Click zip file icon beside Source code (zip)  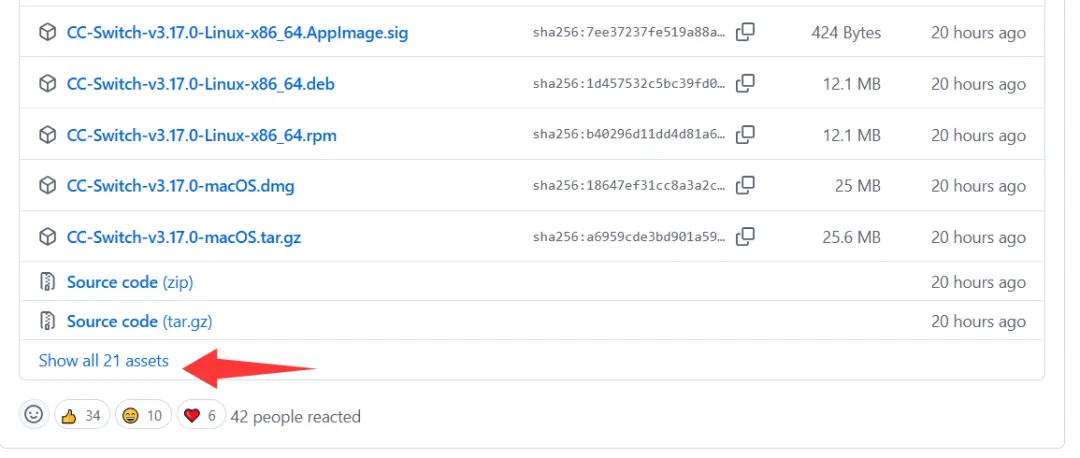[47, 282]
